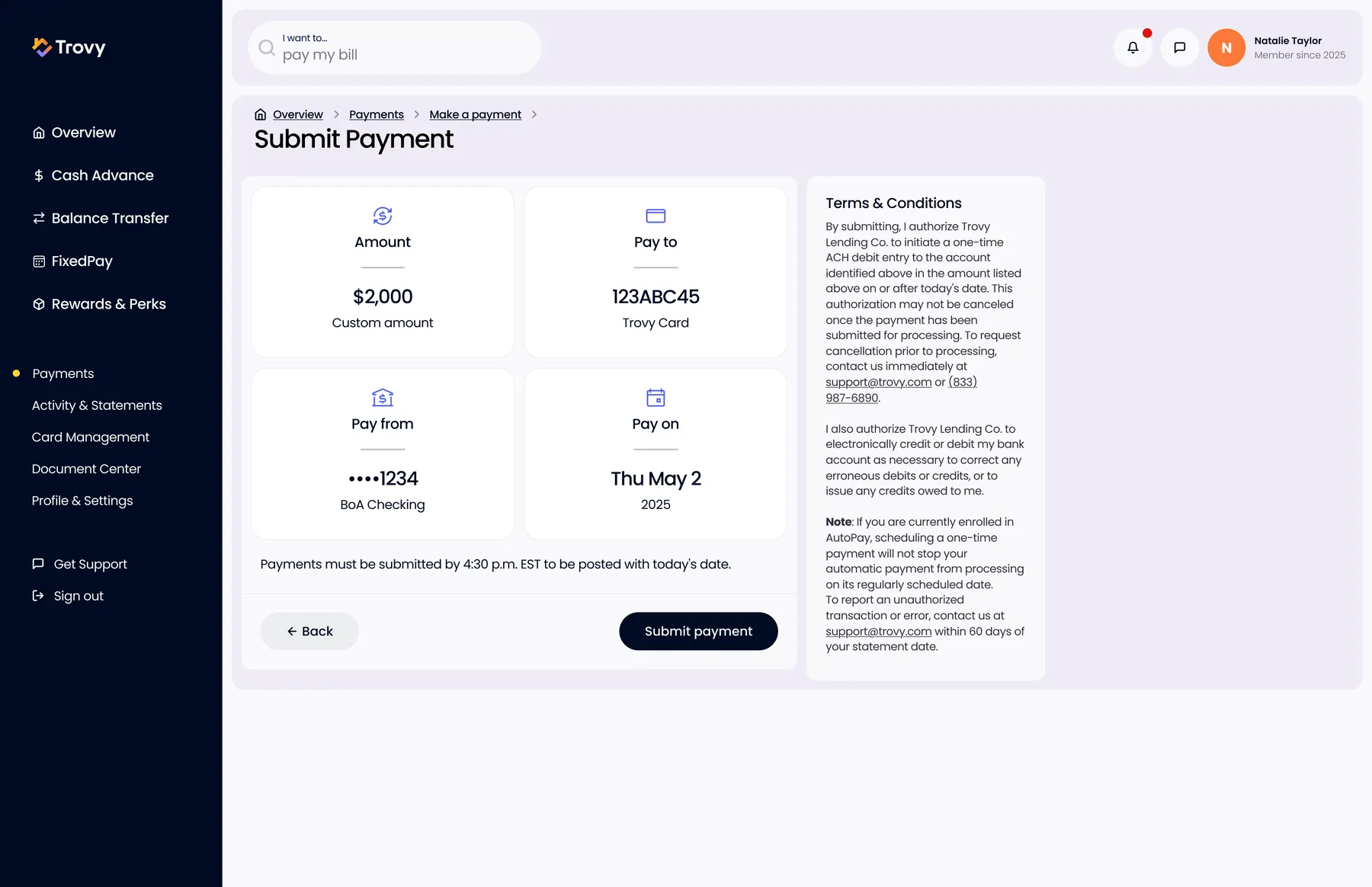
Task: Open Document Center
Action: point(86,469)
